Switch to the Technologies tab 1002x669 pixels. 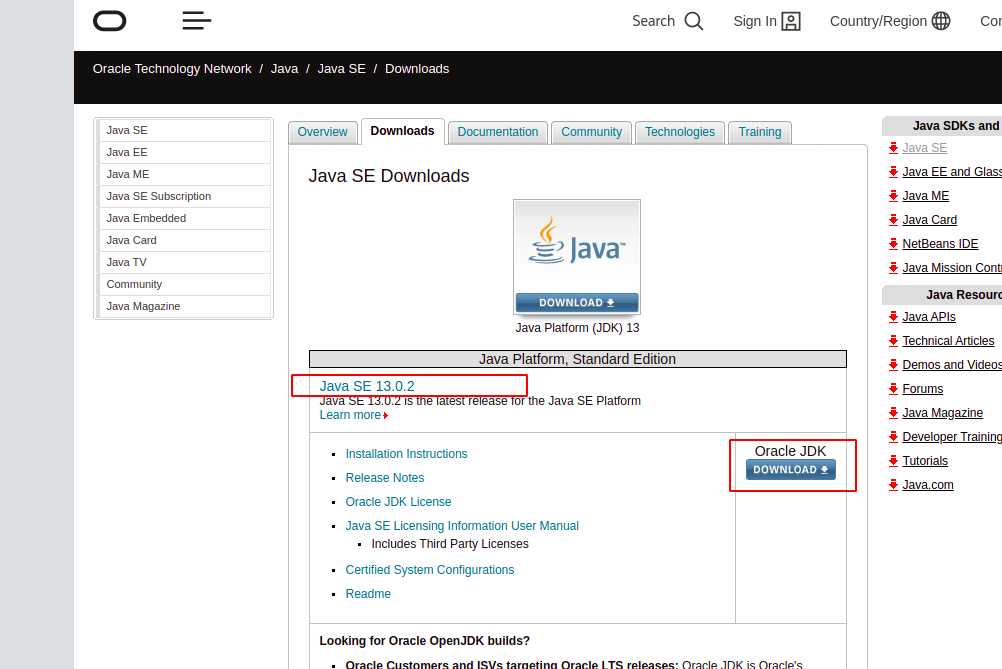tap(680, 132)
